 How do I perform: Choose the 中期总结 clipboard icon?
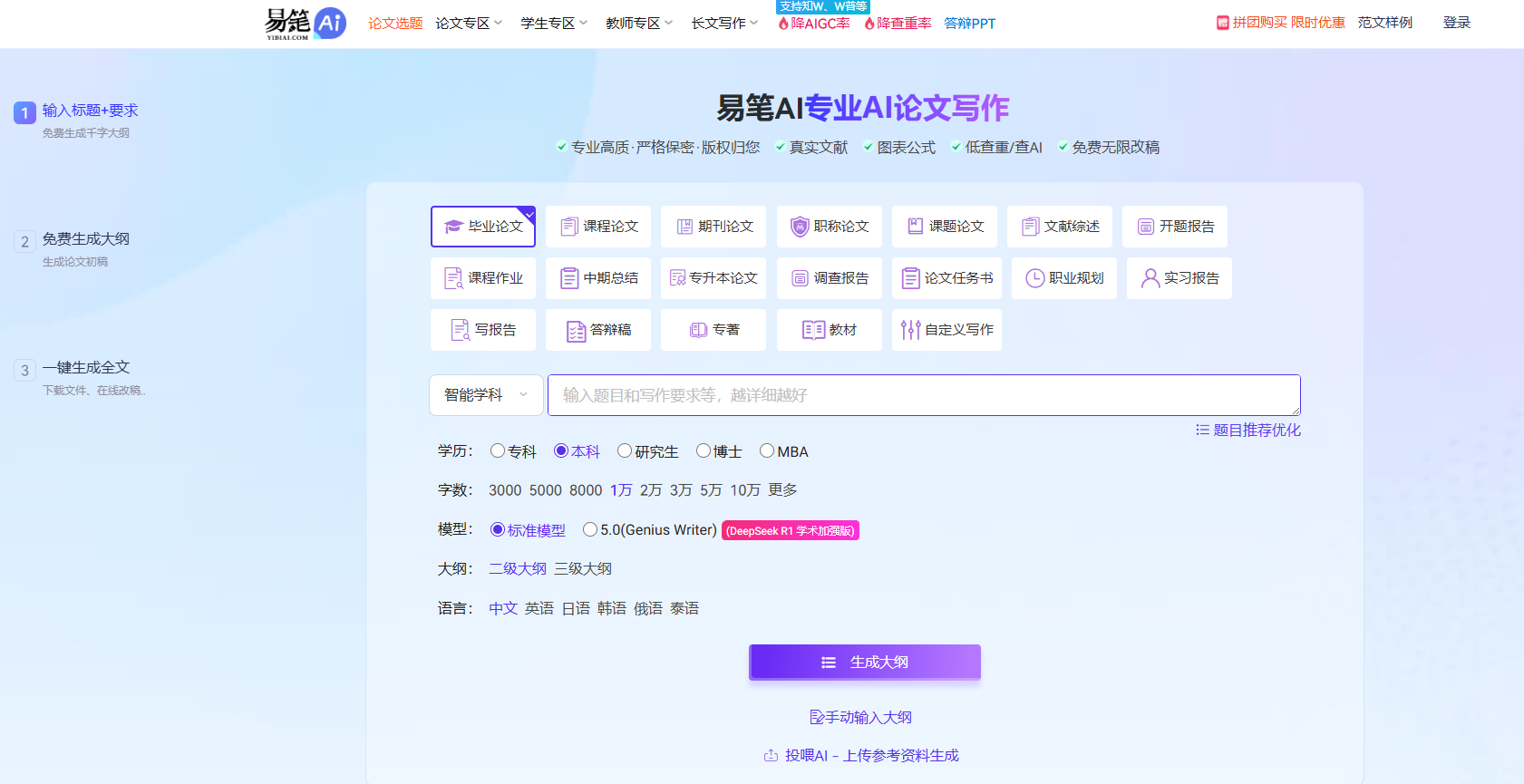click(568, 278)
